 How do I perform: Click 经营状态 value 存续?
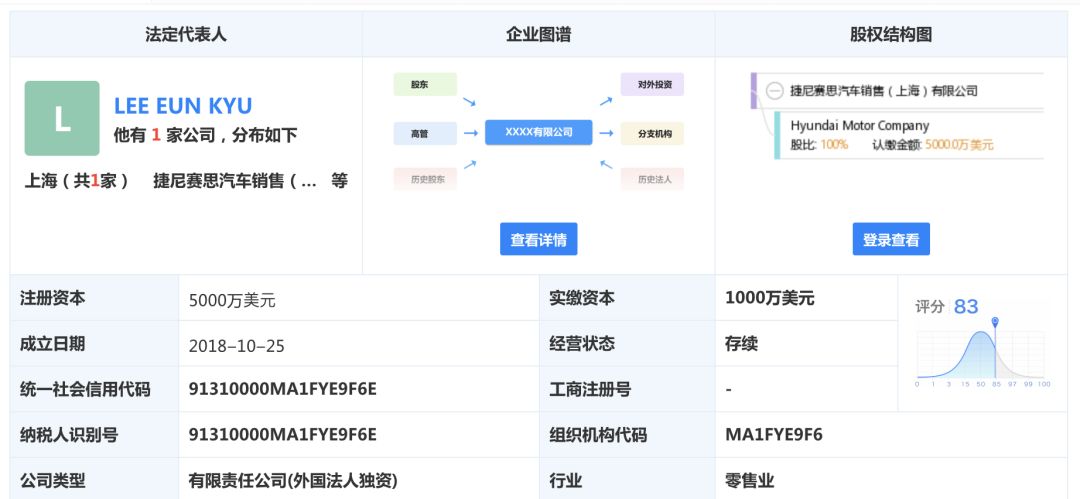742,343
